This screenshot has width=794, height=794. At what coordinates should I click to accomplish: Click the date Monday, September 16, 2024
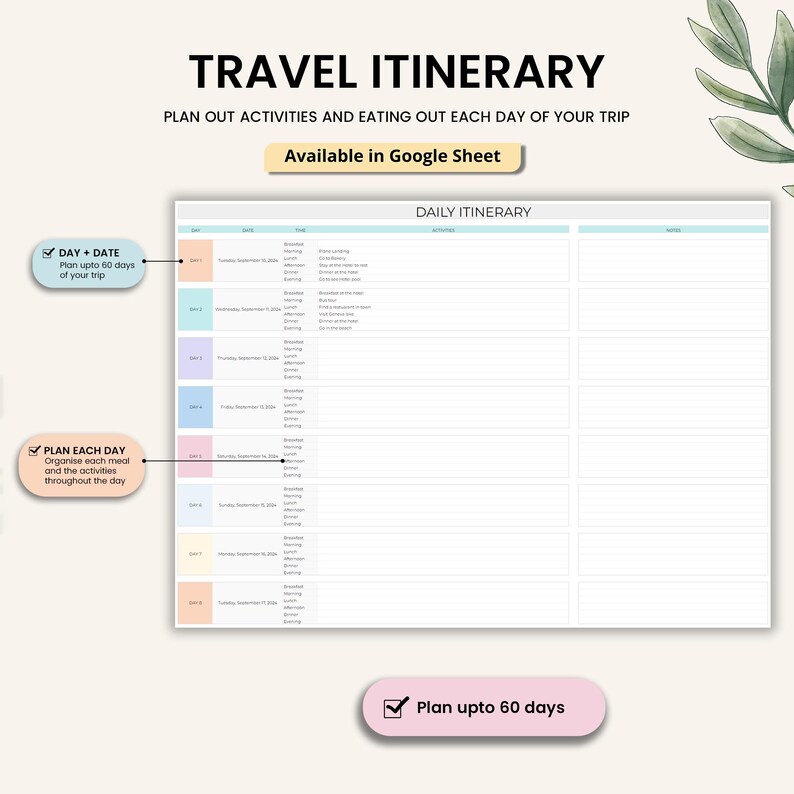click(248, 554)
